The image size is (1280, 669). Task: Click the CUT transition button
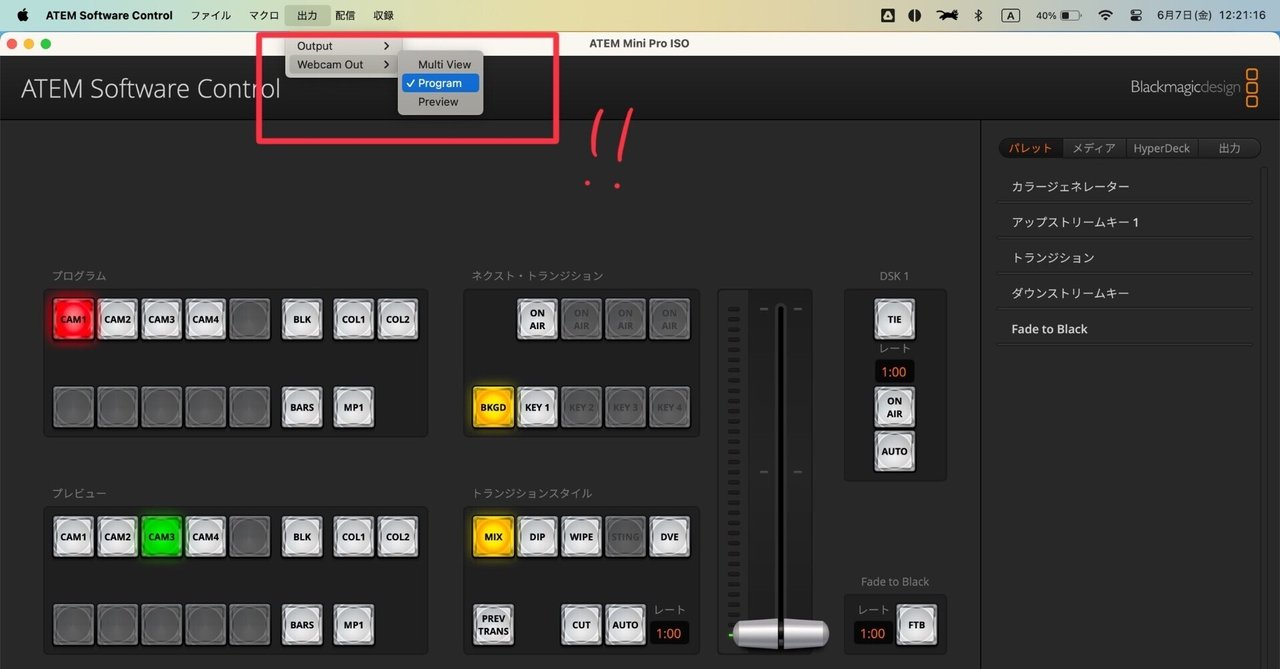click(x=581, y=624)
